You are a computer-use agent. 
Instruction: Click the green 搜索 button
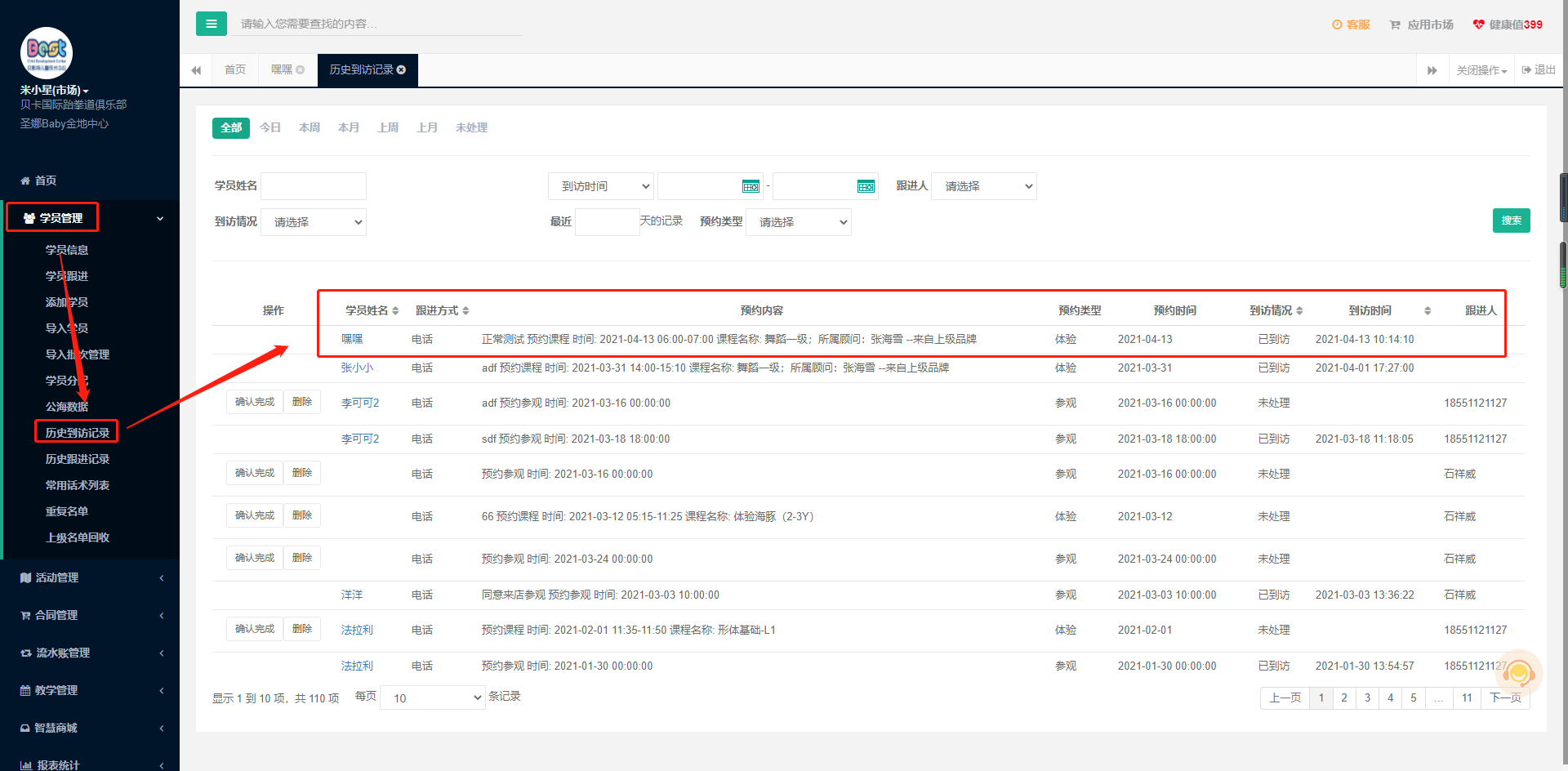click(1511, 221)
